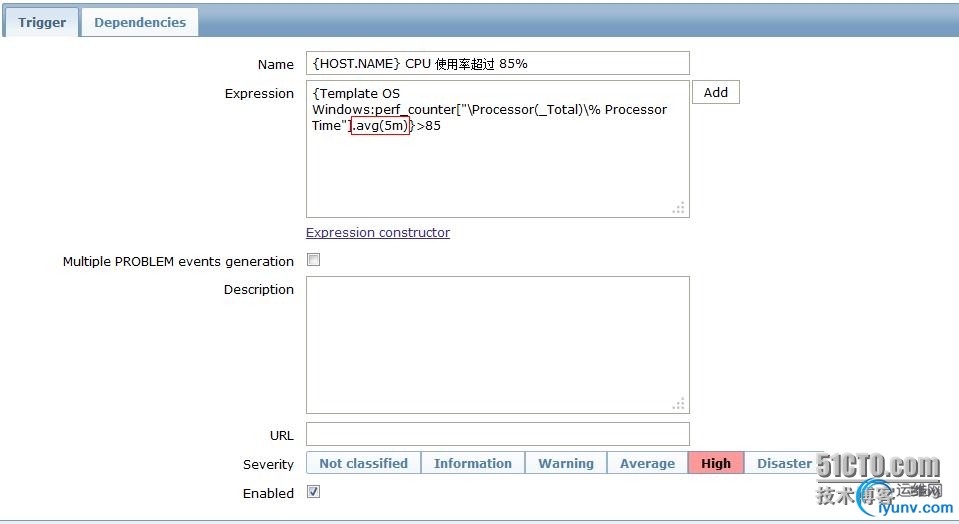Switch to the Dependencies tab
Image resolution: width=959 pixels, height=524 pixels.
click(140, 22)
